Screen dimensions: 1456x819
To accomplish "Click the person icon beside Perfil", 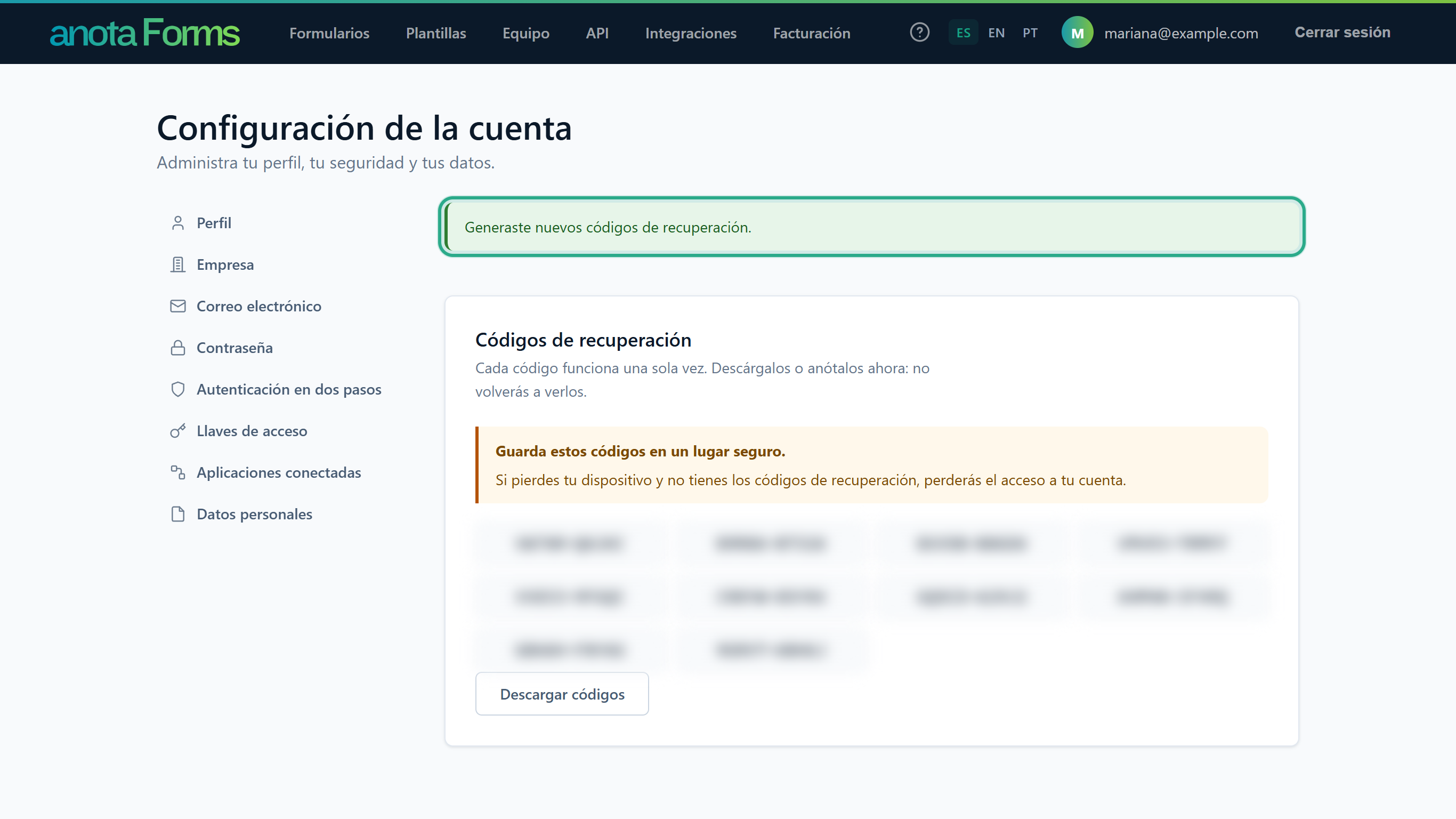I will (178, 223).
